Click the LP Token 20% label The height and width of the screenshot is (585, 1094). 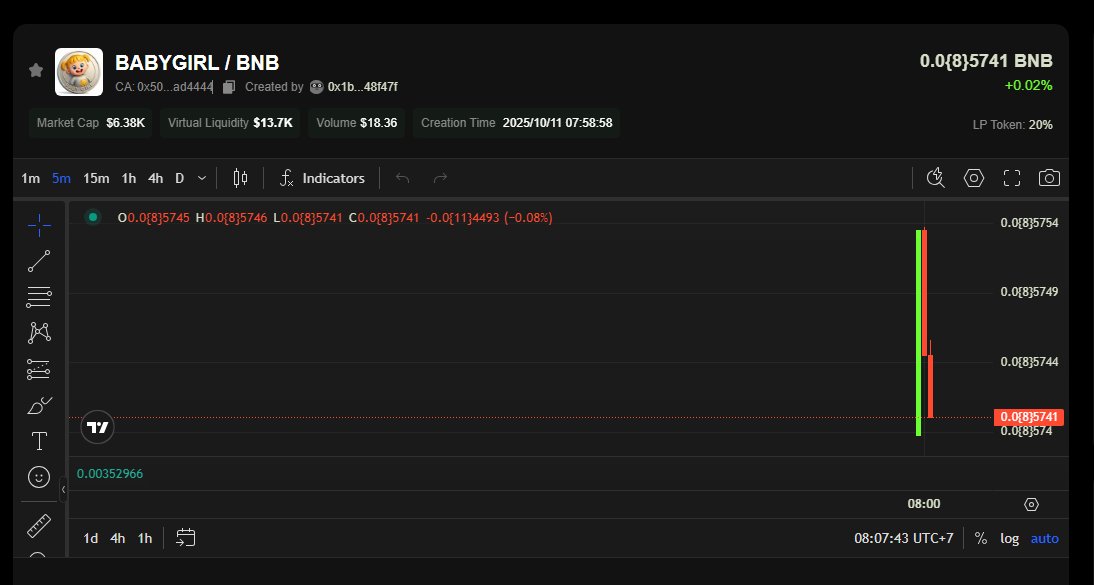pos(1012,125)
